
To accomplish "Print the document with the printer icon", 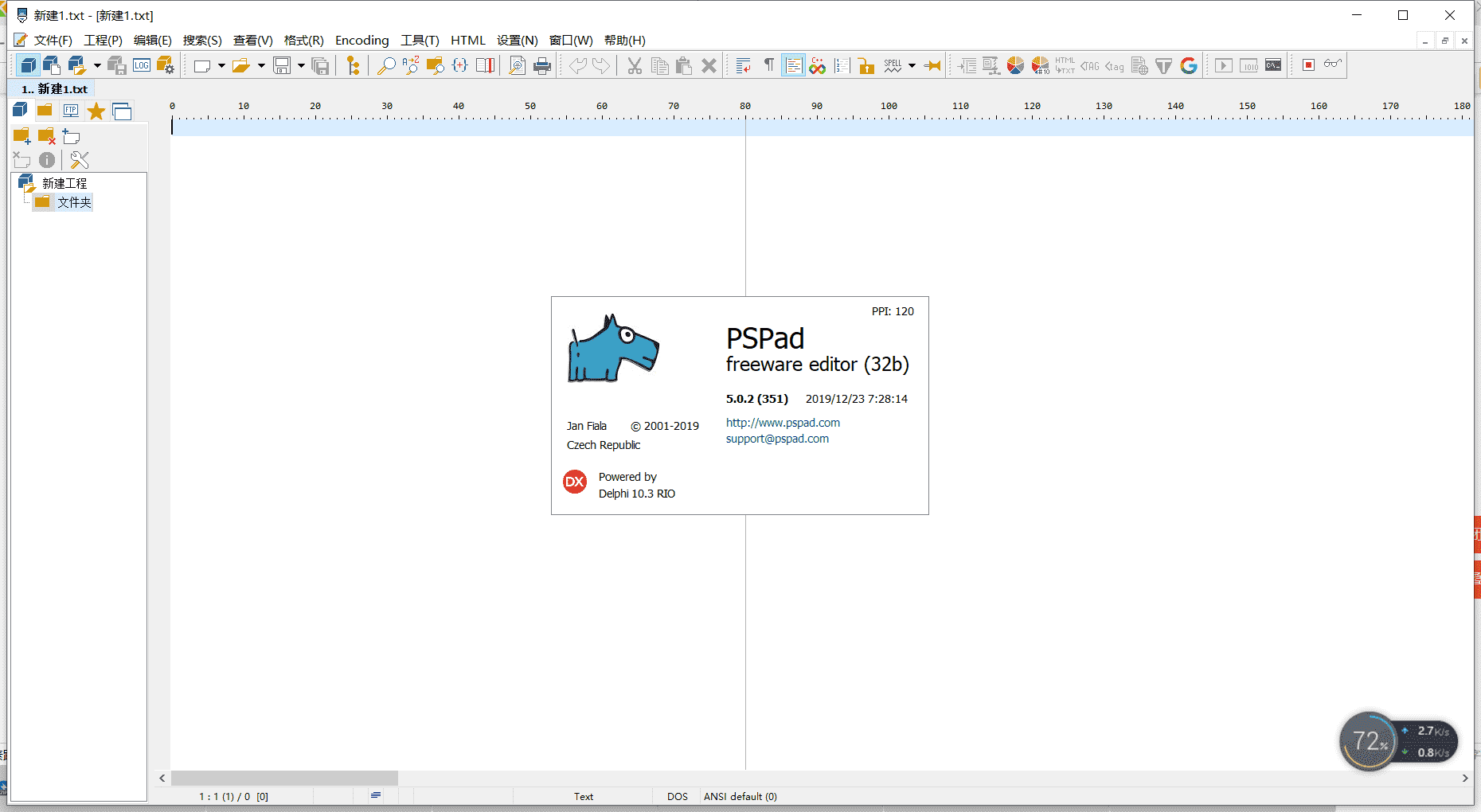I will click(542, 65).
